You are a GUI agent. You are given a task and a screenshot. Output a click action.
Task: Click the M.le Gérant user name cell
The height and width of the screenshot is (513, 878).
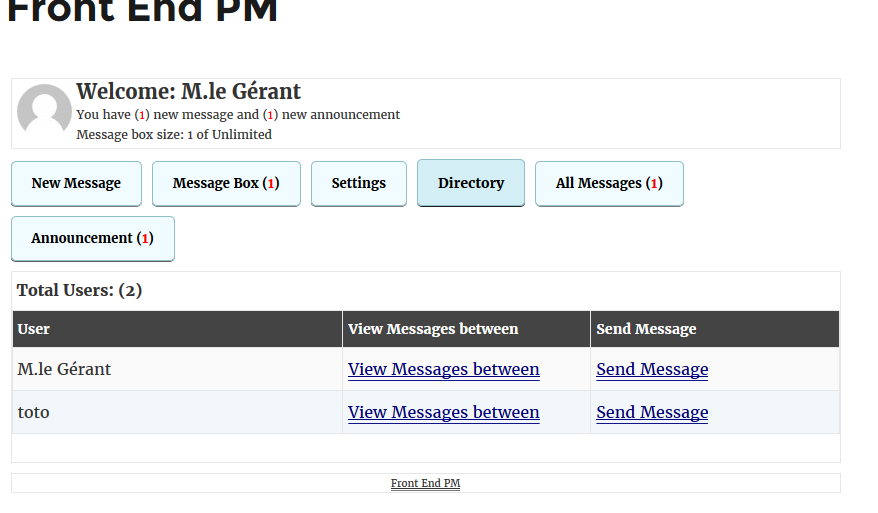coord(178,370)
